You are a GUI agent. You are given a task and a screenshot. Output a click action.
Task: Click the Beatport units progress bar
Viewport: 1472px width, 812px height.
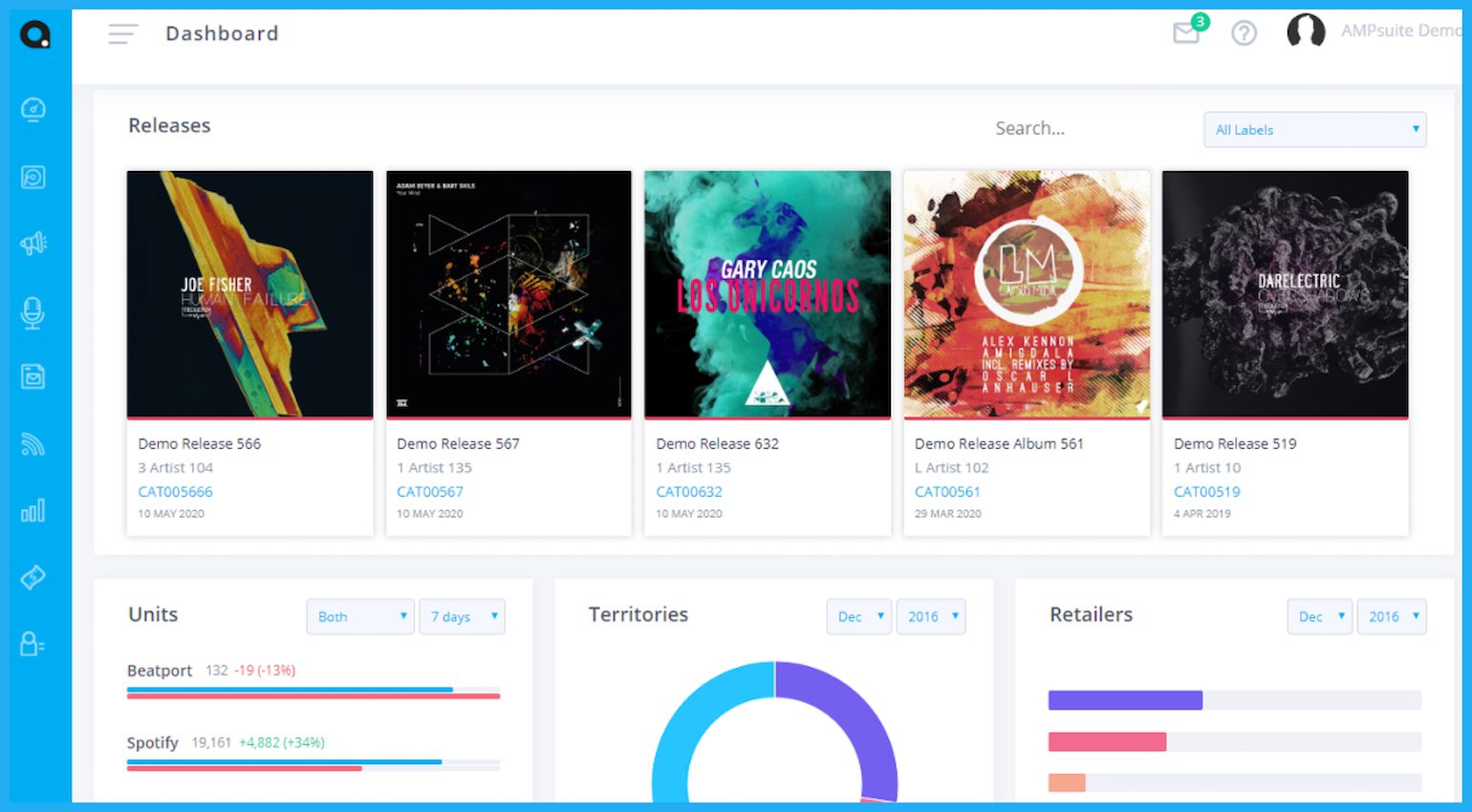[x=314, y=693]
